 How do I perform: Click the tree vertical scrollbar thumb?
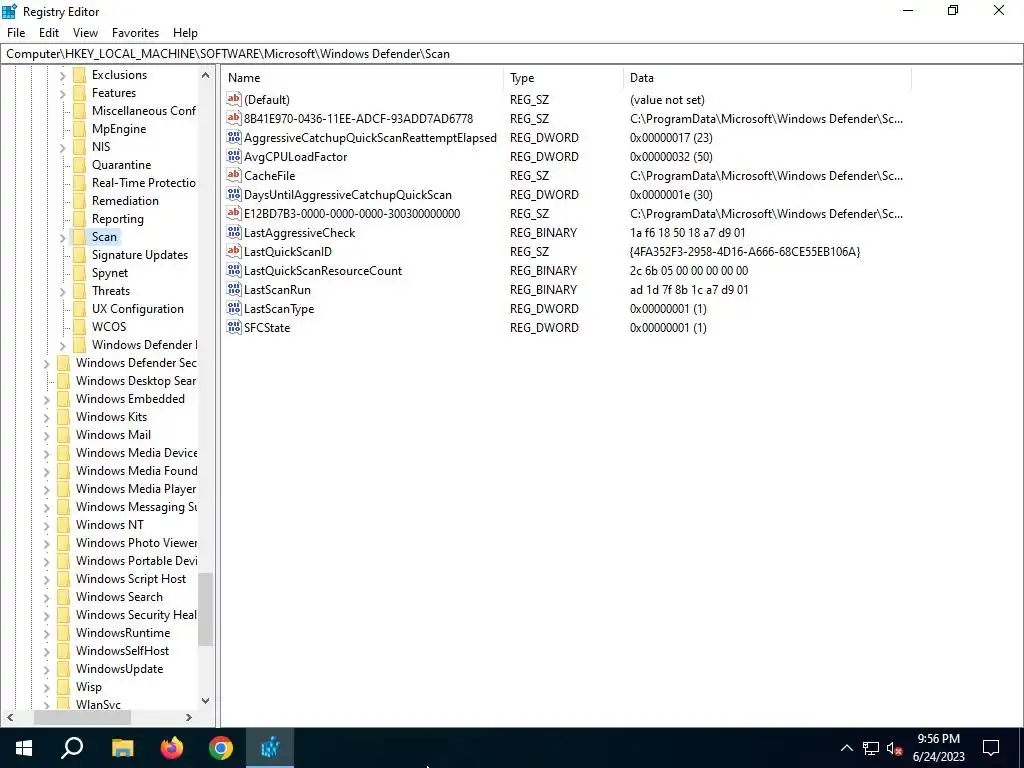pyautogui.click(x=205, y=609)
